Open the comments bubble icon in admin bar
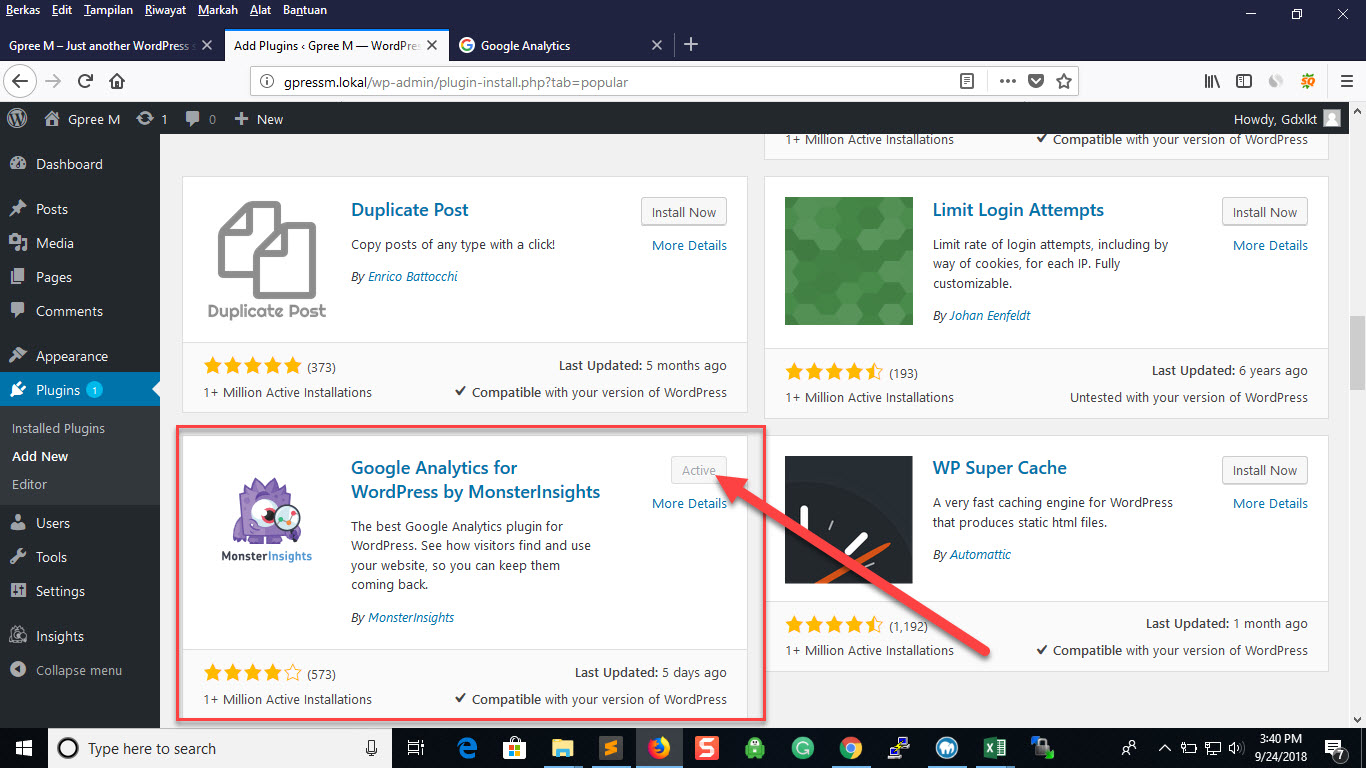 tap(192, 119)
